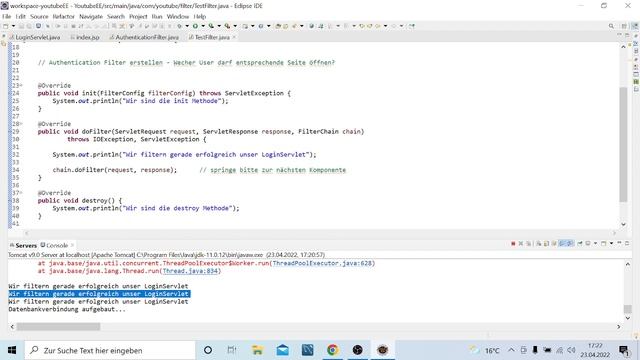This screenshot has width=640, height=360.
Task: Select the Java EE perspective icon
Action: point(635,26)
